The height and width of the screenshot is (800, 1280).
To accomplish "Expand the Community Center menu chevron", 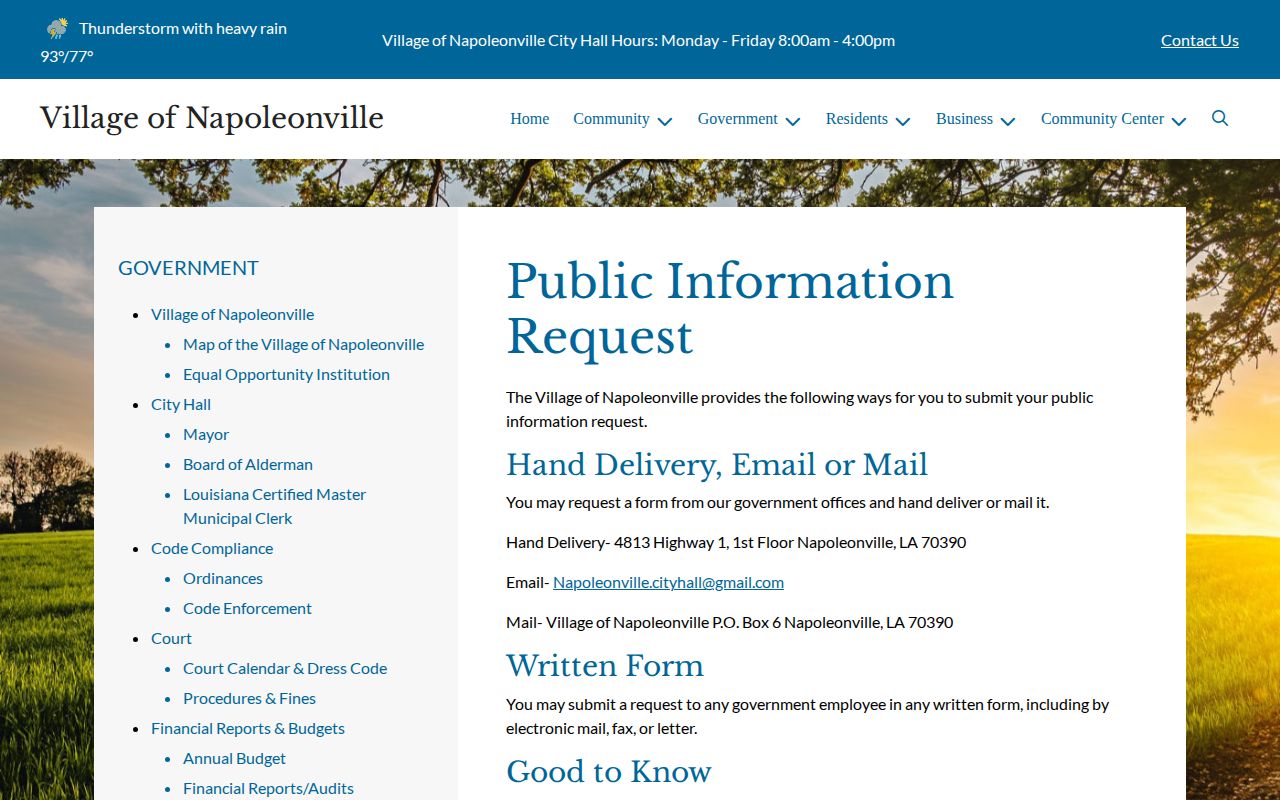I will [1179, 120].
